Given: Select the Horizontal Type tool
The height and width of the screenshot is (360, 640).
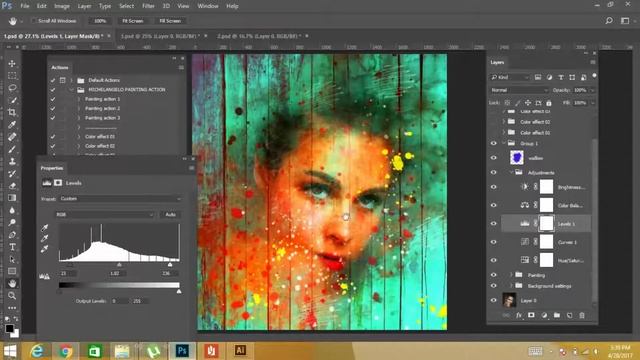Looking at the screenshot, I should 12,247.
